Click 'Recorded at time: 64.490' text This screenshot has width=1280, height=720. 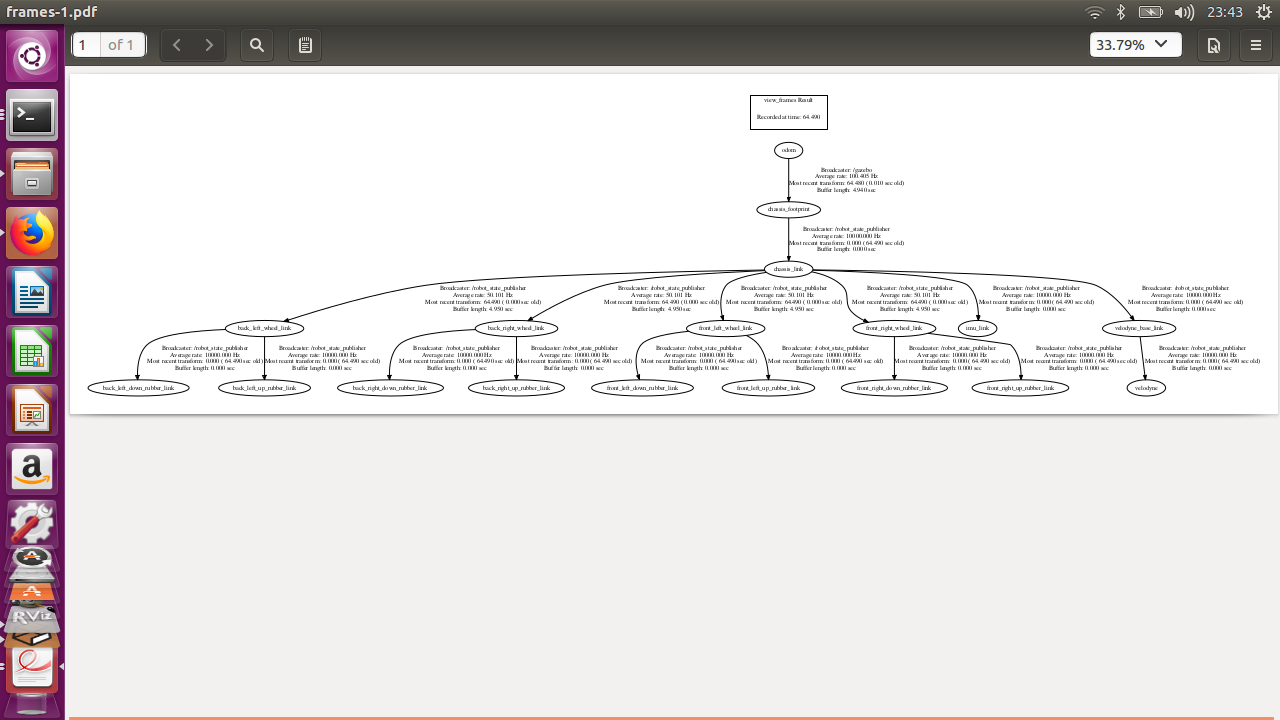789,117
